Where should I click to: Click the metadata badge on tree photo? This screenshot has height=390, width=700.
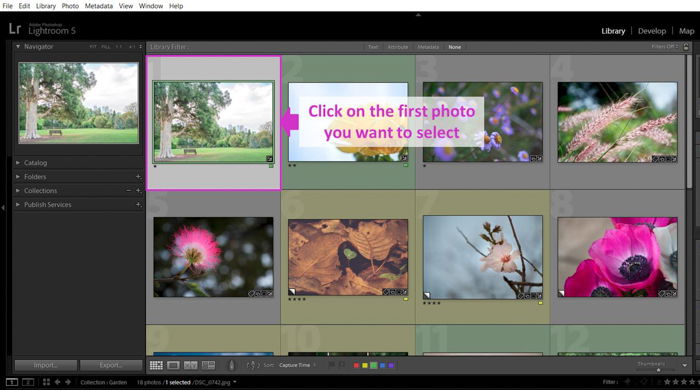point(269,158)
